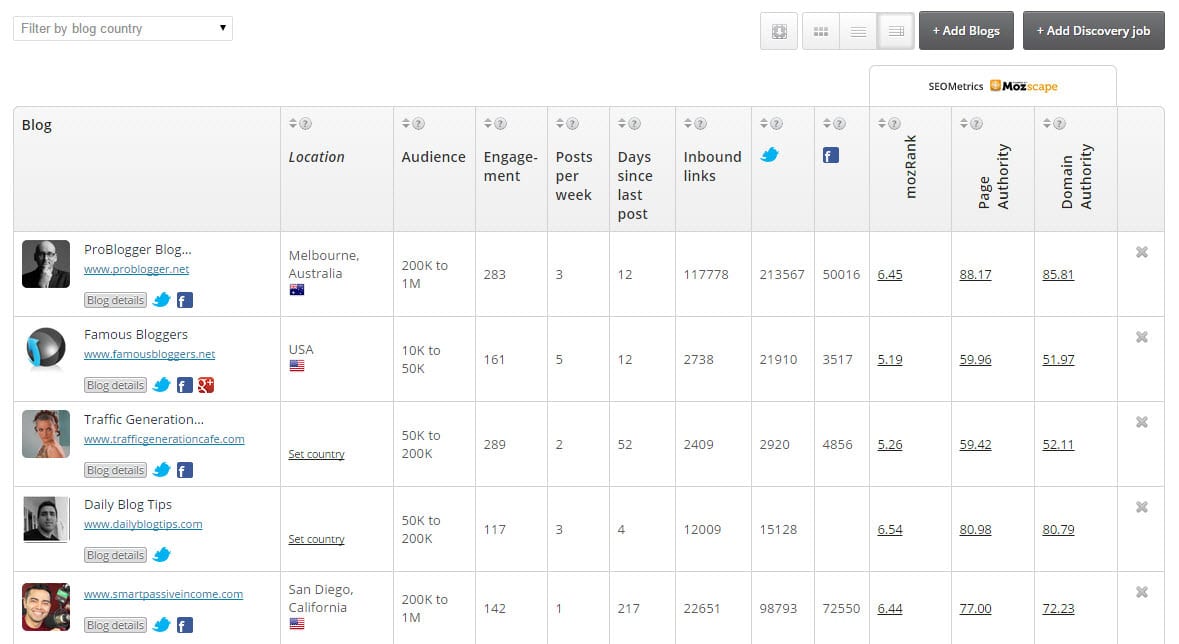Viewport: 1179px width, 644px height.
Task: Sort the table by the Engagement column arrows
Action: (x=489, y=124)
